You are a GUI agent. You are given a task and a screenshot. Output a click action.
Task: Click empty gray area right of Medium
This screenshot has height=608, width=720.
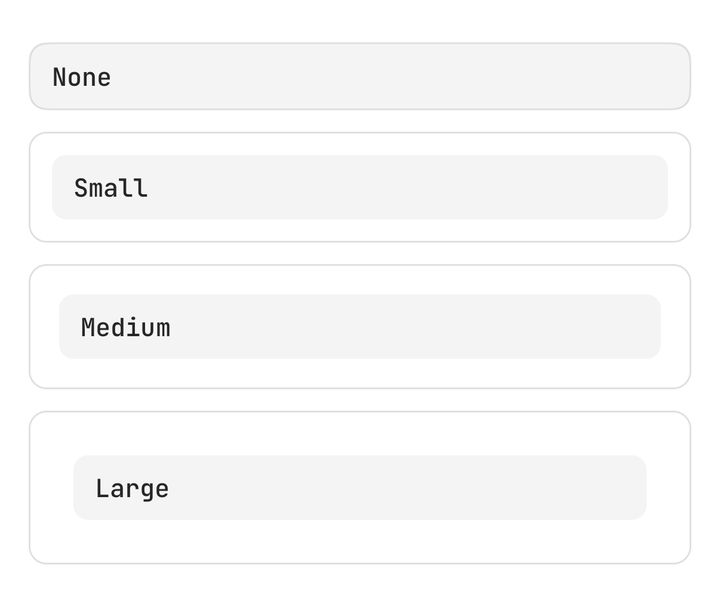415,327
